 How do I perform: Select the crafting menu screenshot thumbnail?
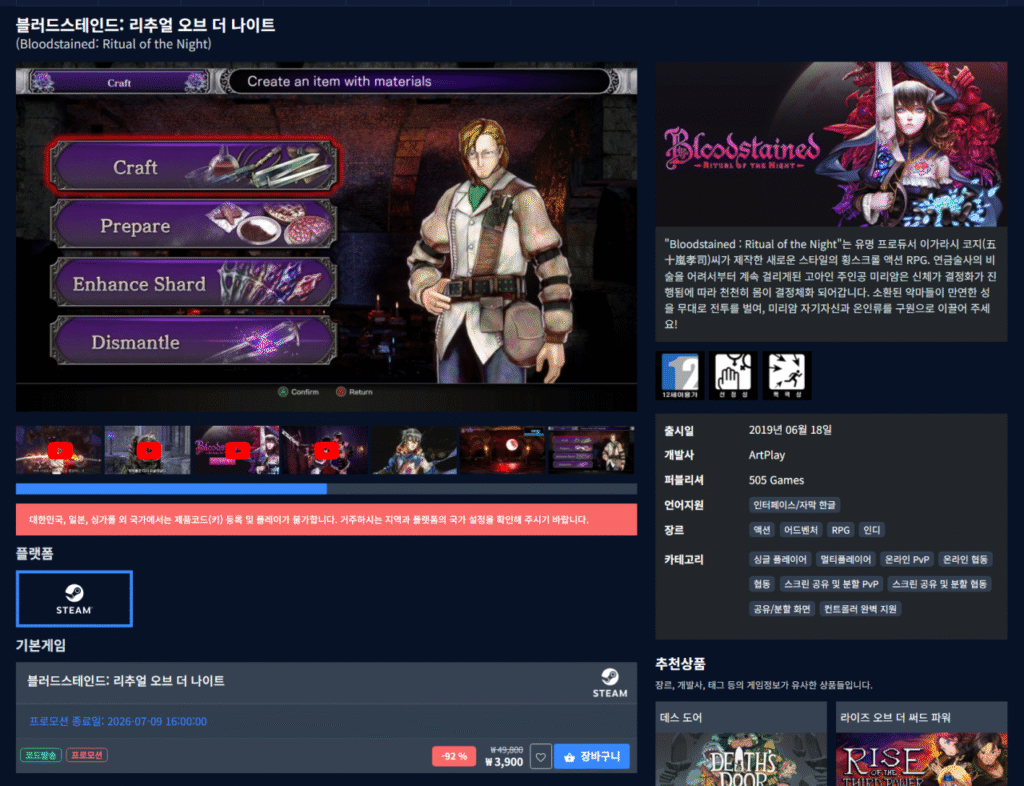point(591,450)
